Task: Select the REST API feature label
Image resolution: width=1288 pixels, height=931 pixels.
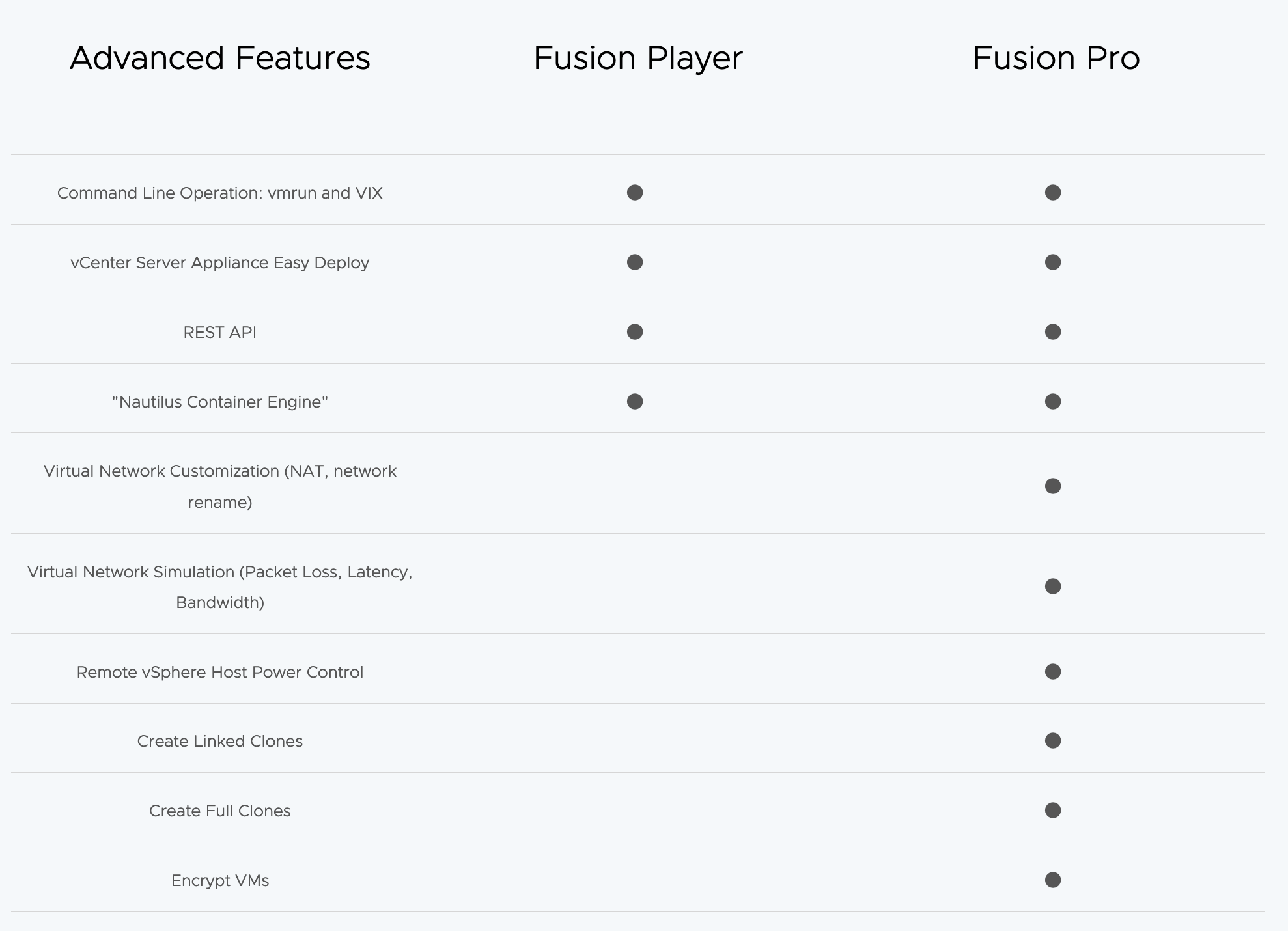Action: 220,333
